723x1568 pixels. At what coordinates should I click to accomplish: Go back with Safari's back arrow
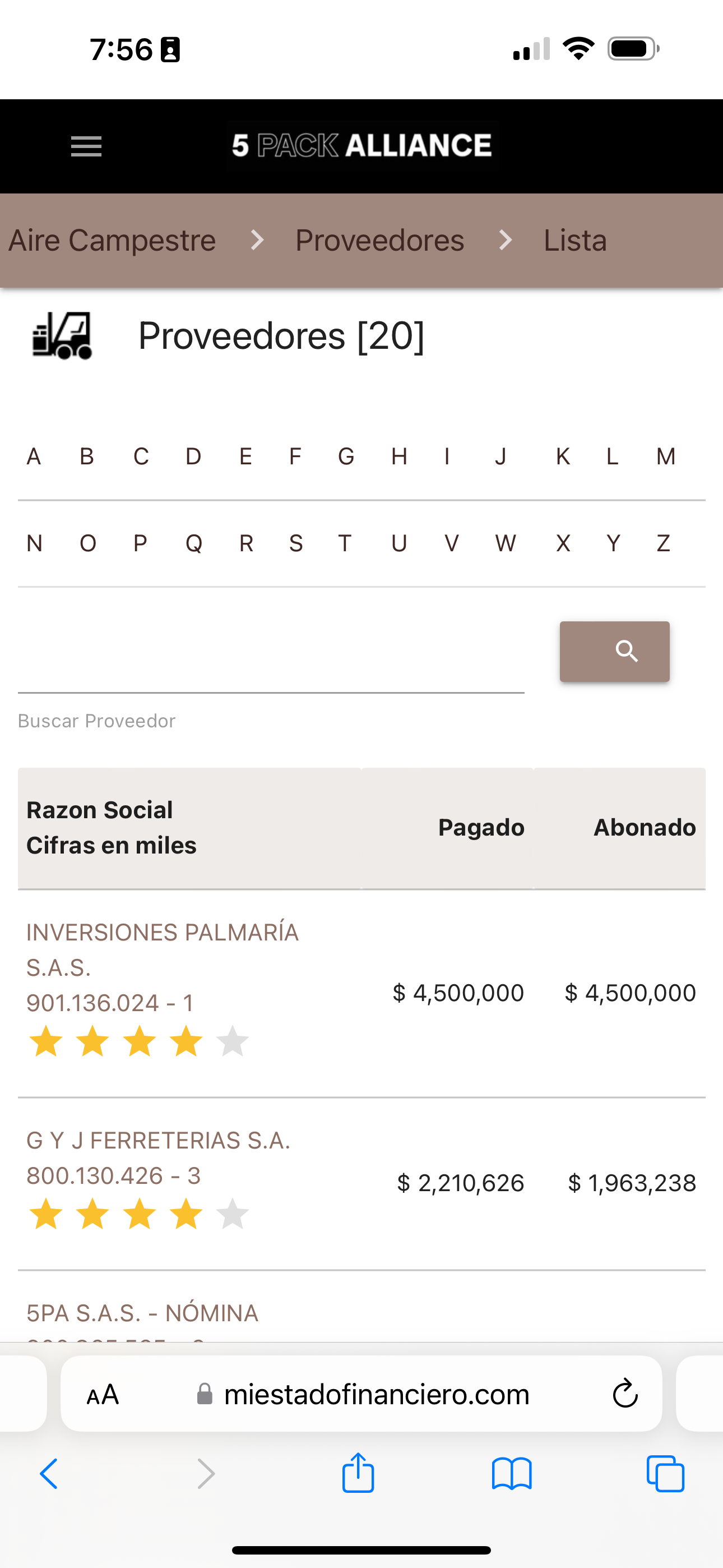[x=49, y=1474]
